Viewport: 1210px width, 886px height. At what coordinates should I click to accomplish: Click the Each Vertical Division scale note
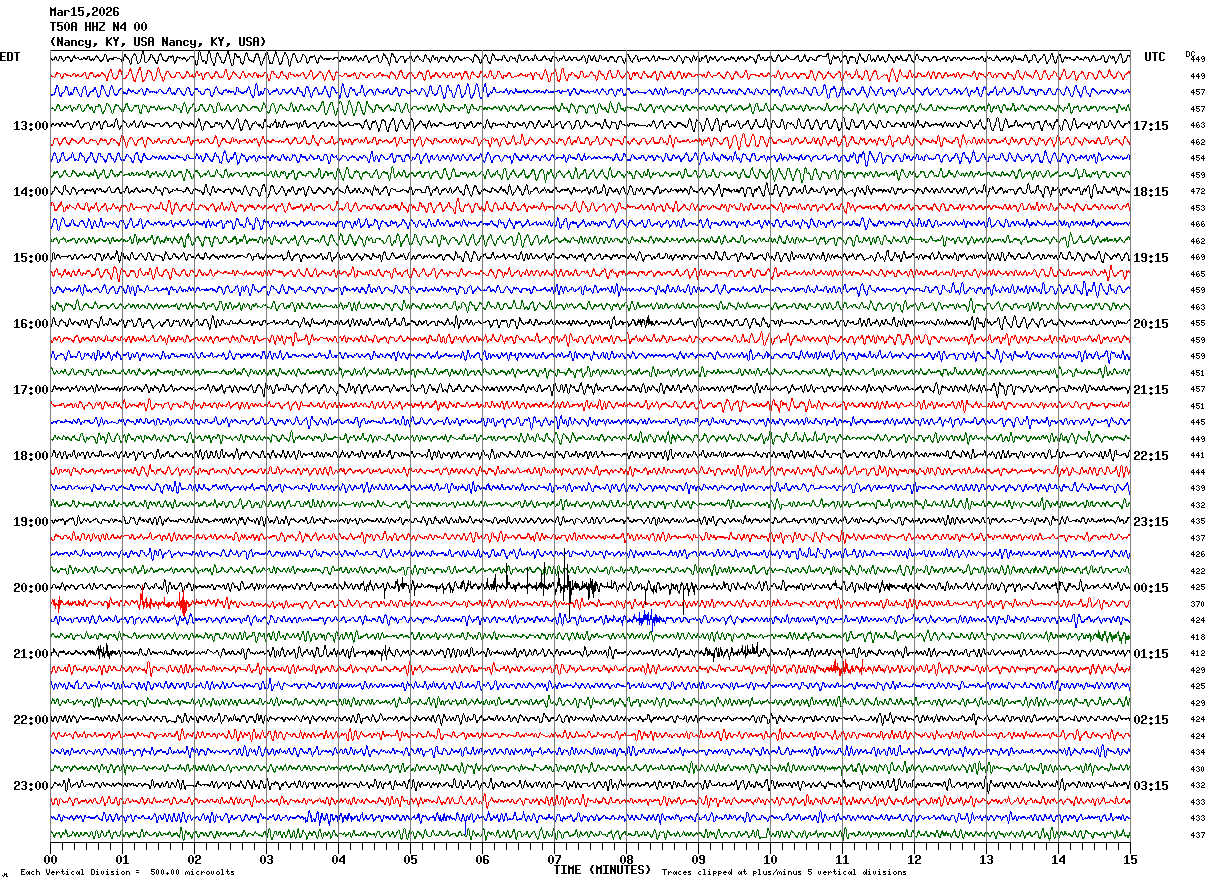128,872
